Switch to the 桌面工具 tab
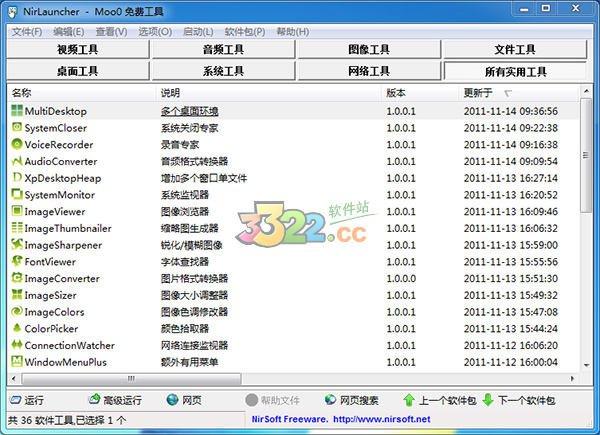 coord(78,71)
